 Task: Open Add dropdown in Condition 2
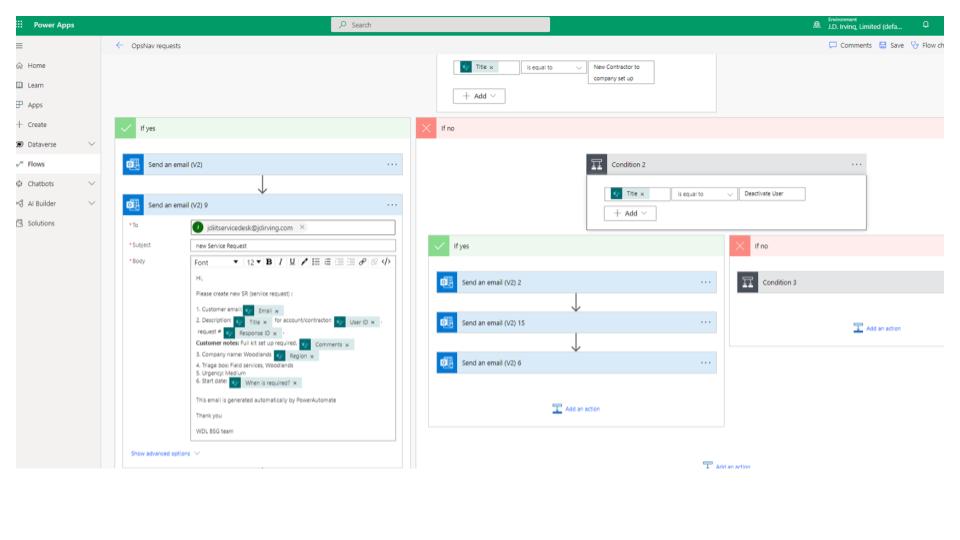(x=630, y=213)
